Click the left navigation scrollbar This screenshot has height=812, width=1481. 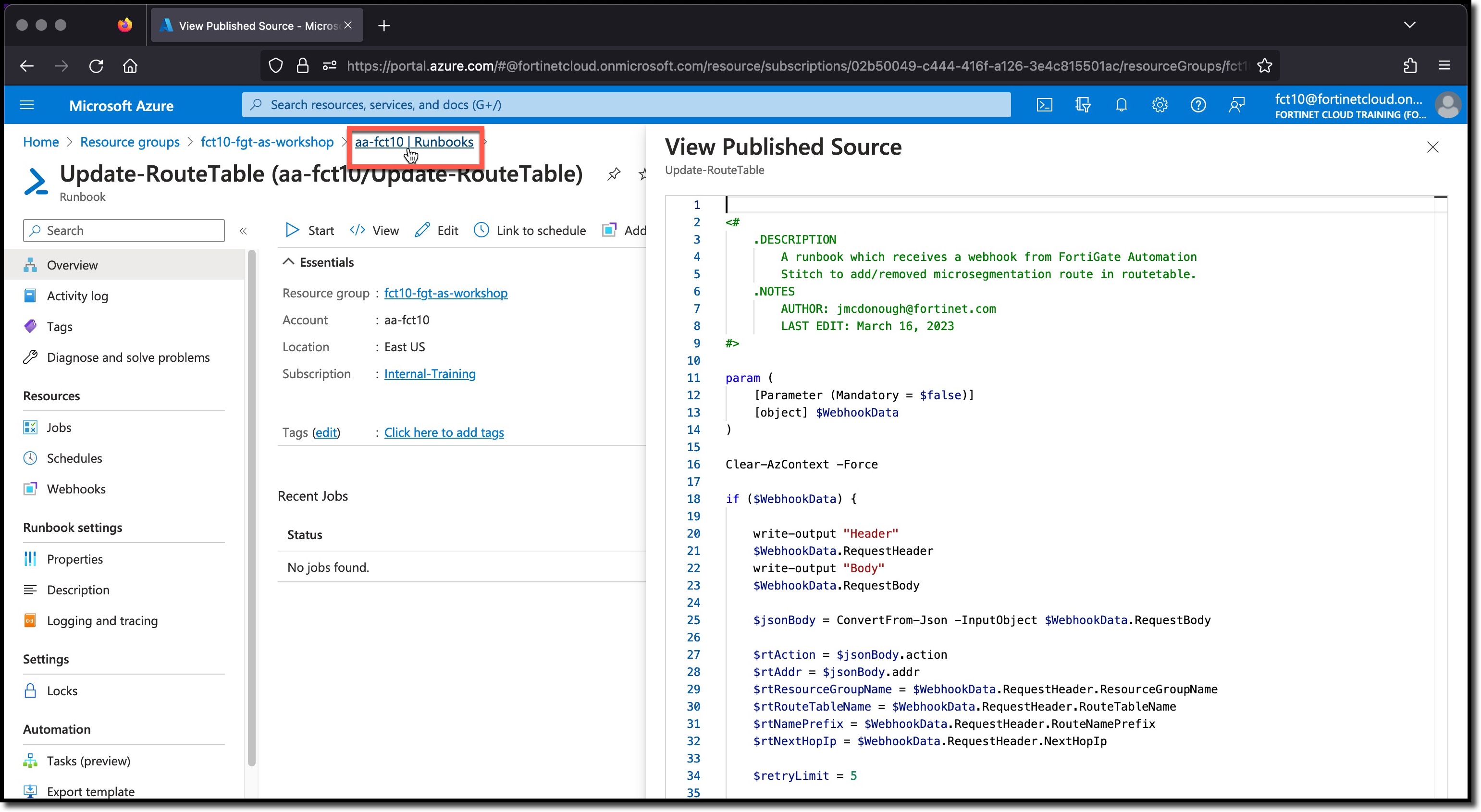(251, 508)
